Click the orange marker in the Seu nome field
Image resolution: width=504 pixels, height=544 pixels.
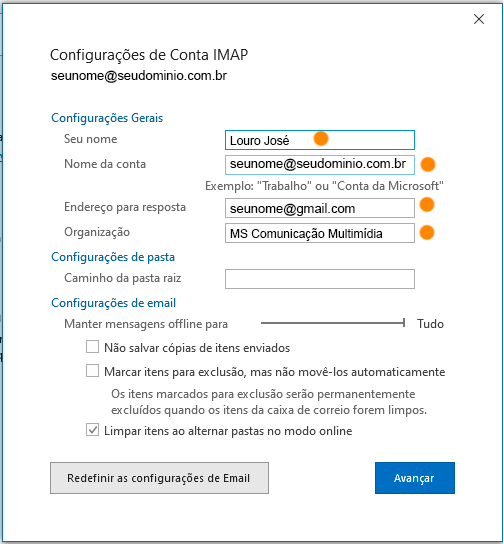coord(321,139)
